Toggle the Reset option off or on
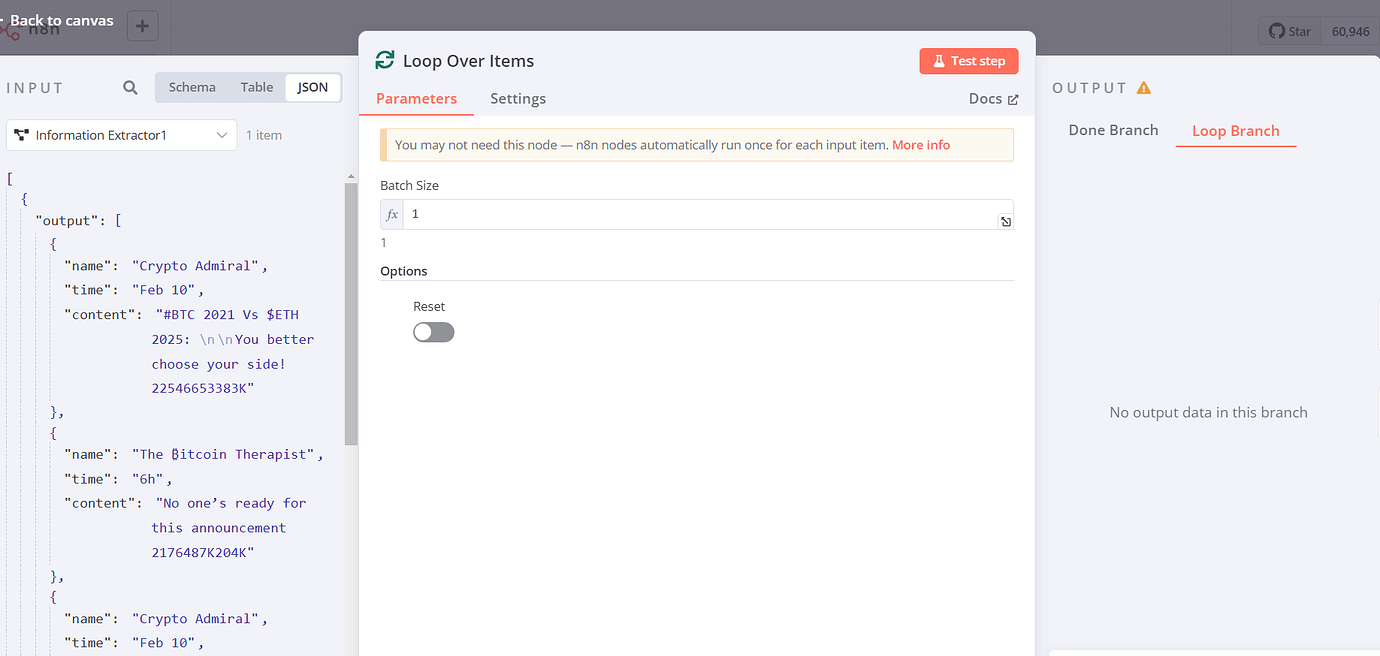The image size is (1380, 656). click(433, 331)
